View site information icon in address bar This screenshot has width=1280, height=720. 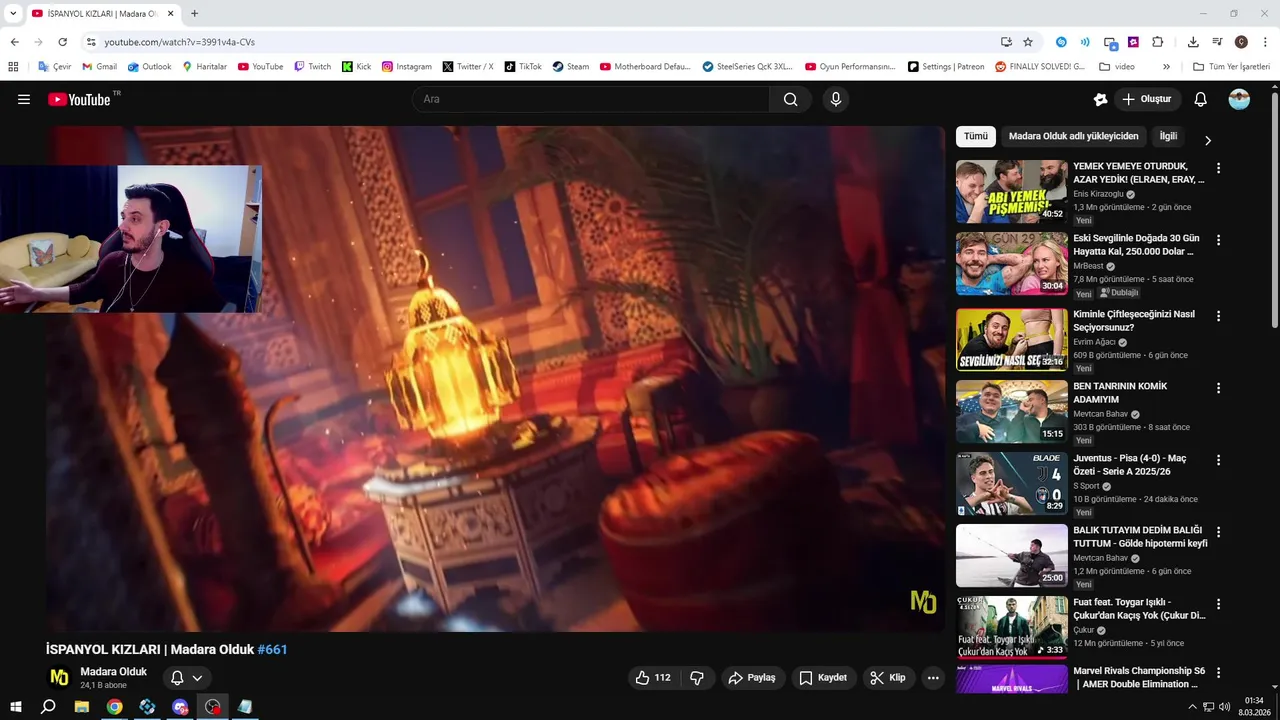coord(90,42)
